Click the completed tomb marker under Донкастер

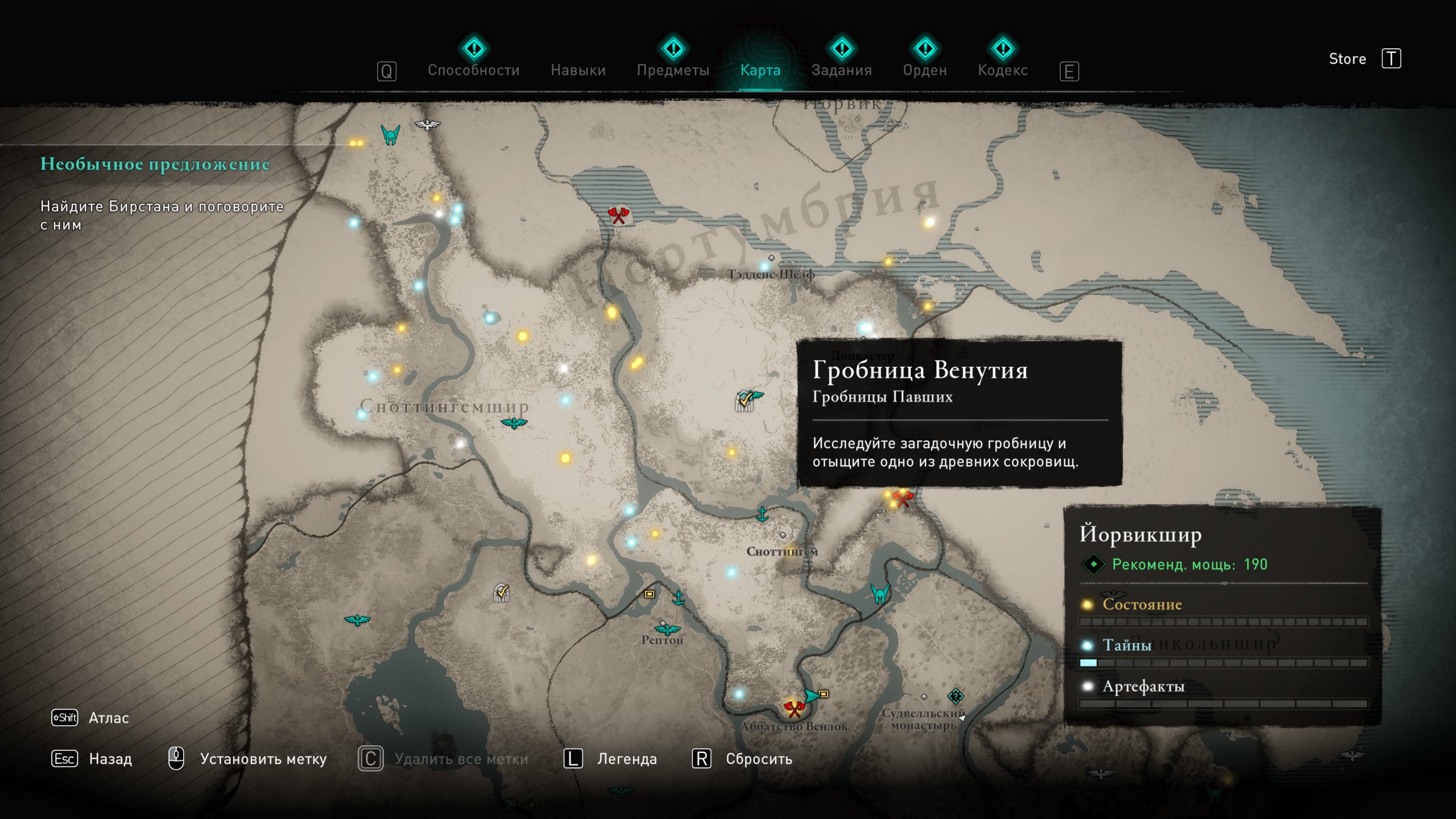click(746, 400)
